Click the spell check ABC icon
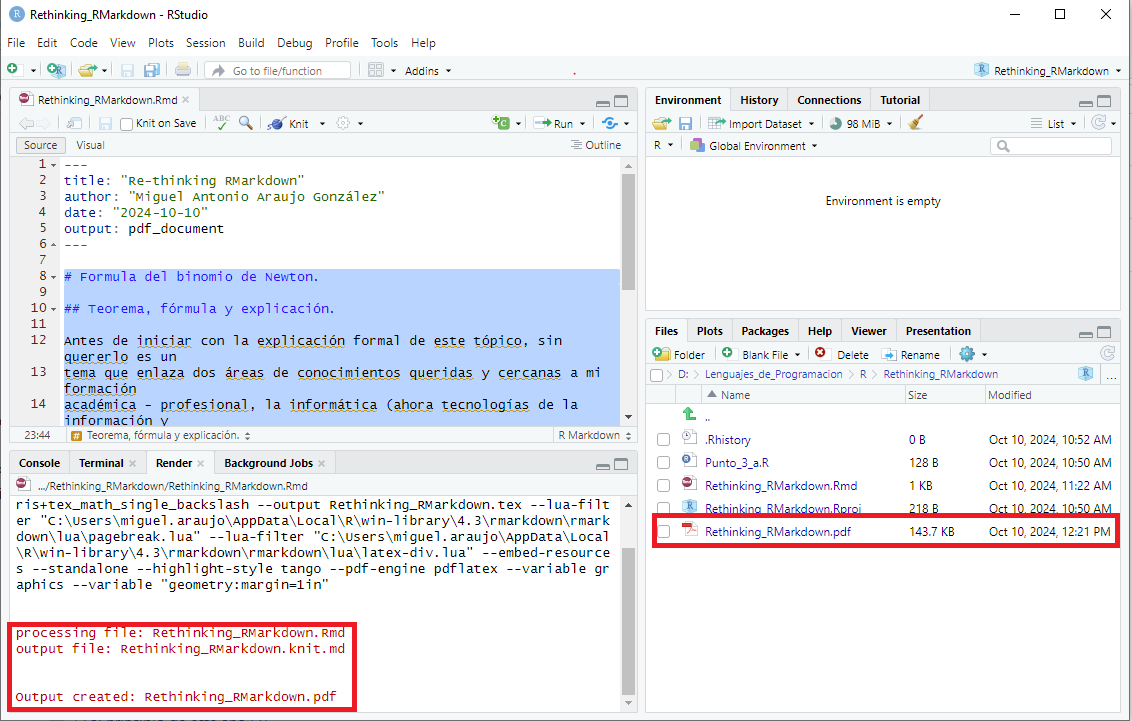The height and width of the screenshot is (721, 1132). point(221,123)
